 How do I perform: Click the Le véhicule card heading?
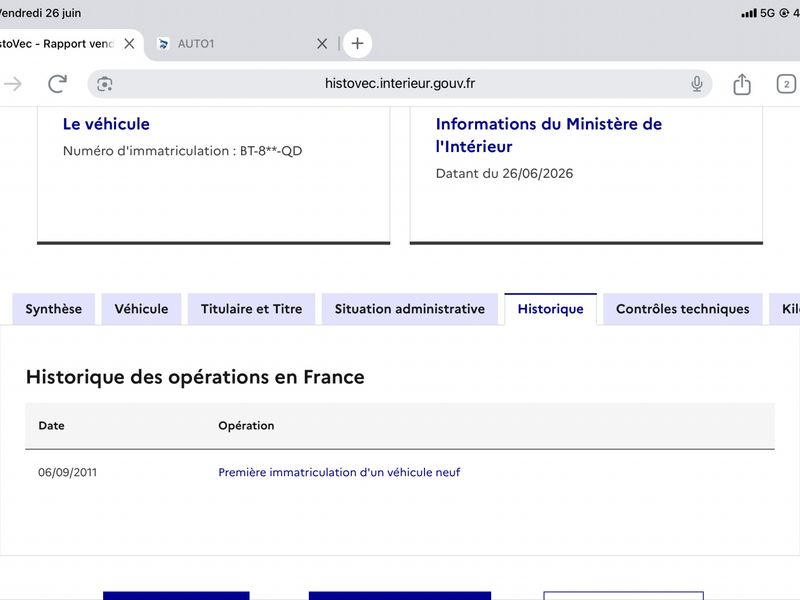point(106,124)
